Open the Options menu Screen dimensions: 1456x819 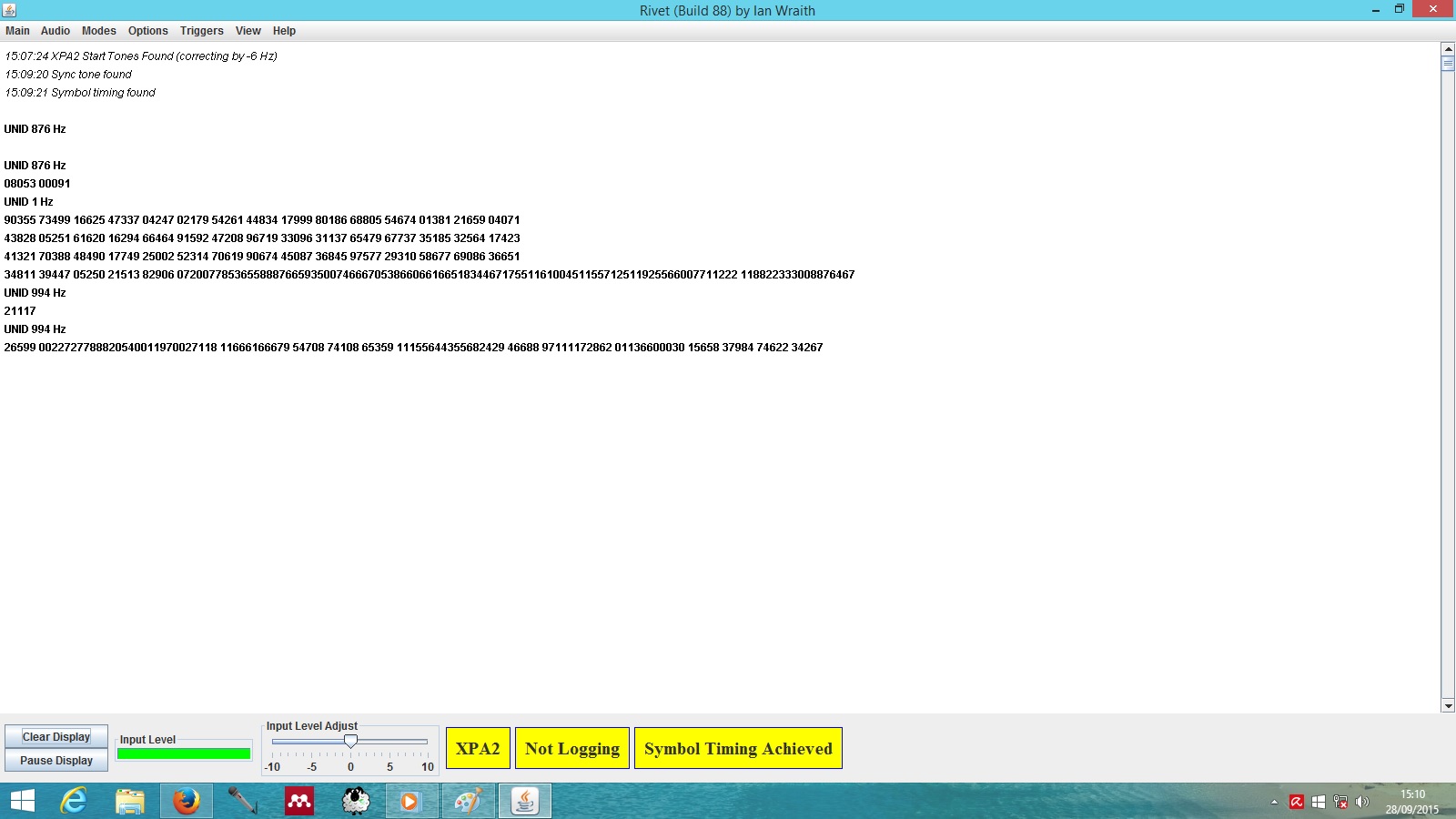(x=147, y=31)
